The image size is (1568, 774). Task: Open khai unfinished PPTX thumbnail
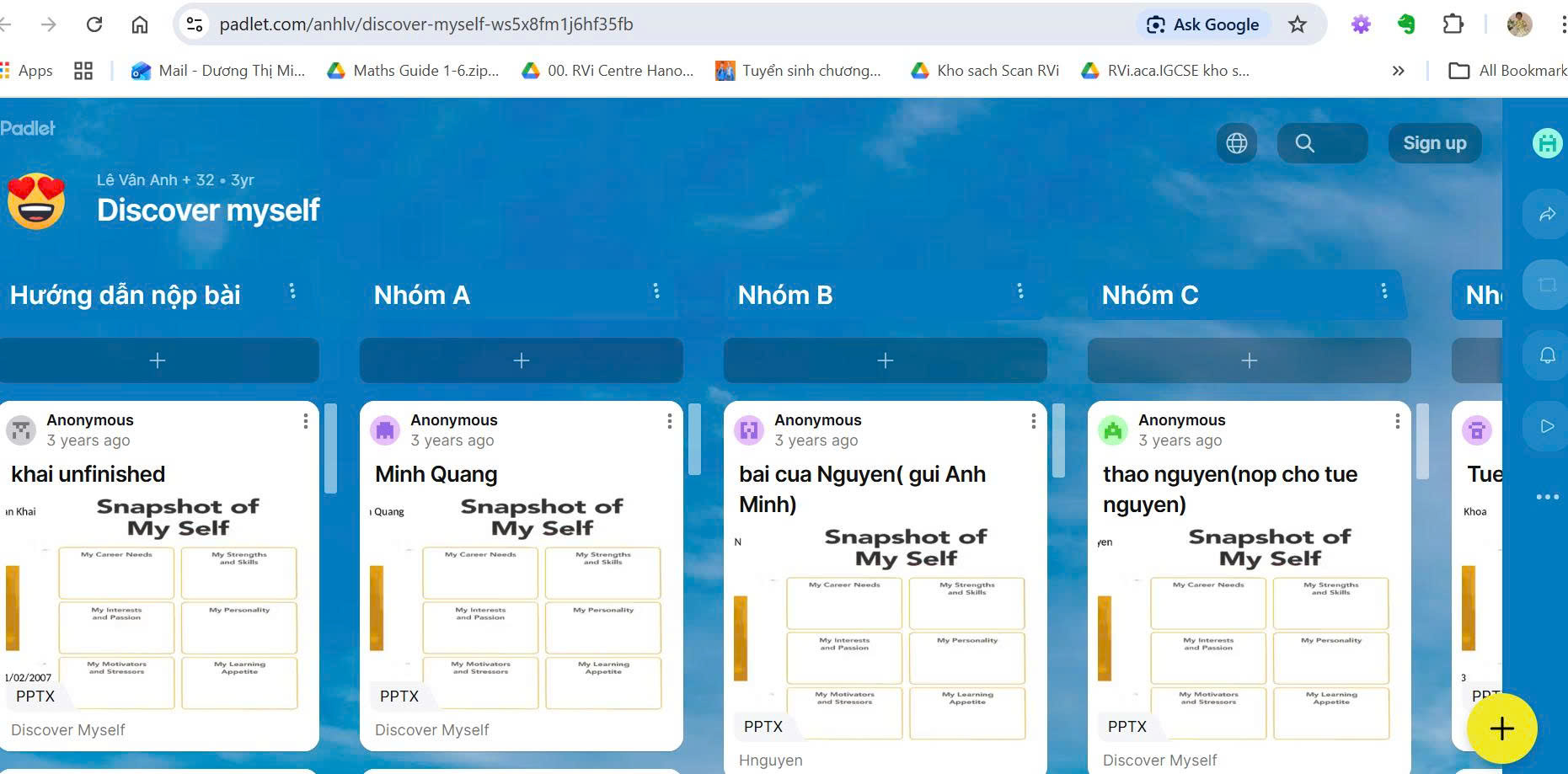(x=158, y=602)
